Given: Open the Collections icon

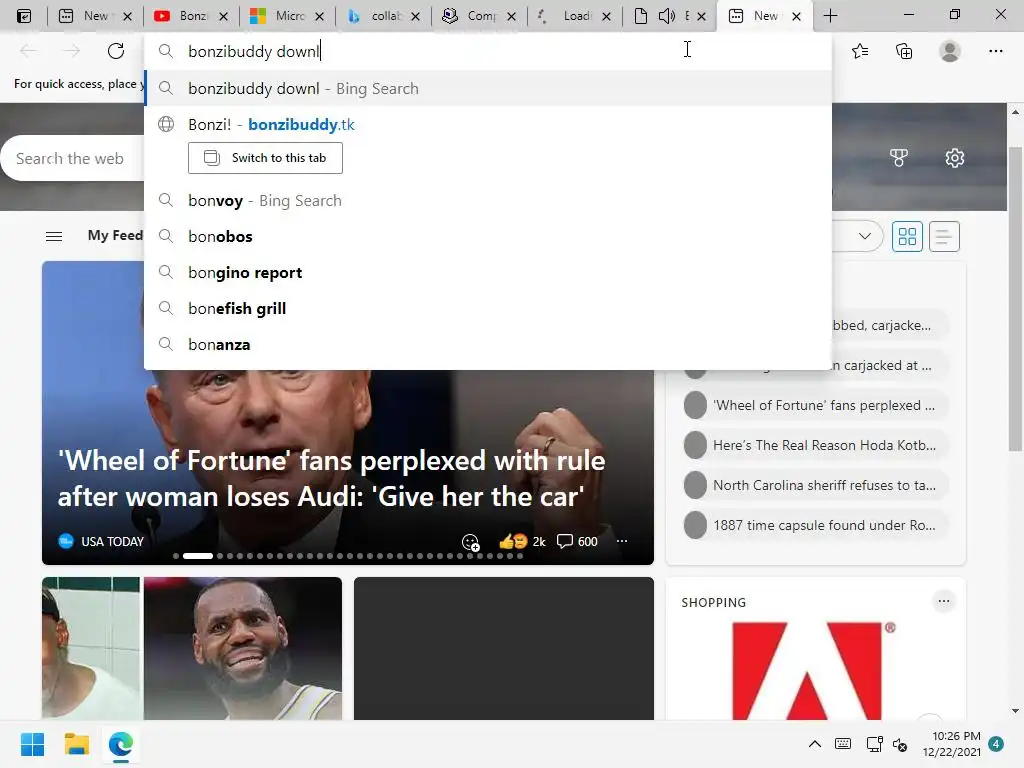Looking at the screenshot, I should click(904, 51).
